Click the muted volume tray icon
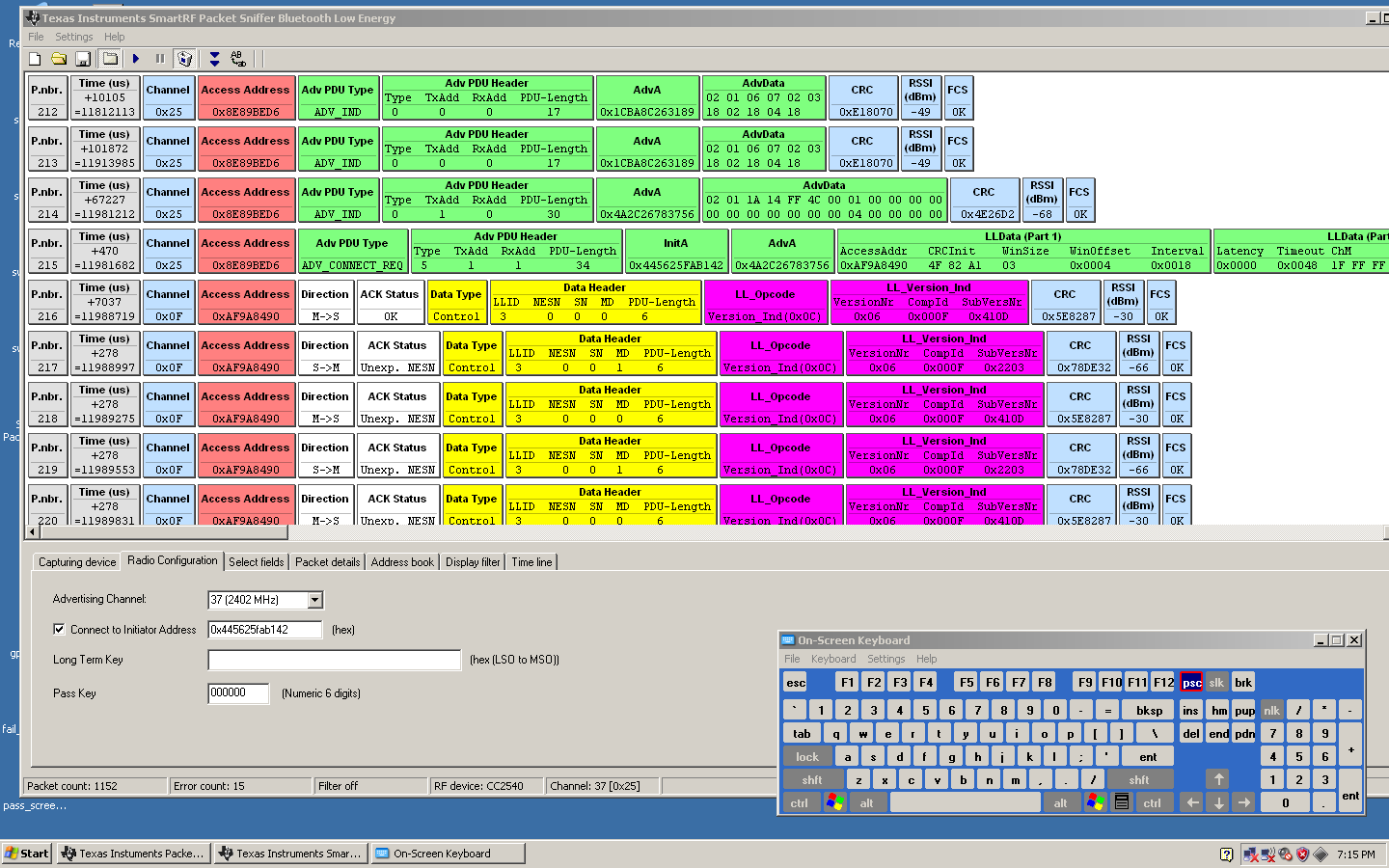Screen dimensions: 1389x868 [x=1286, y=854]
